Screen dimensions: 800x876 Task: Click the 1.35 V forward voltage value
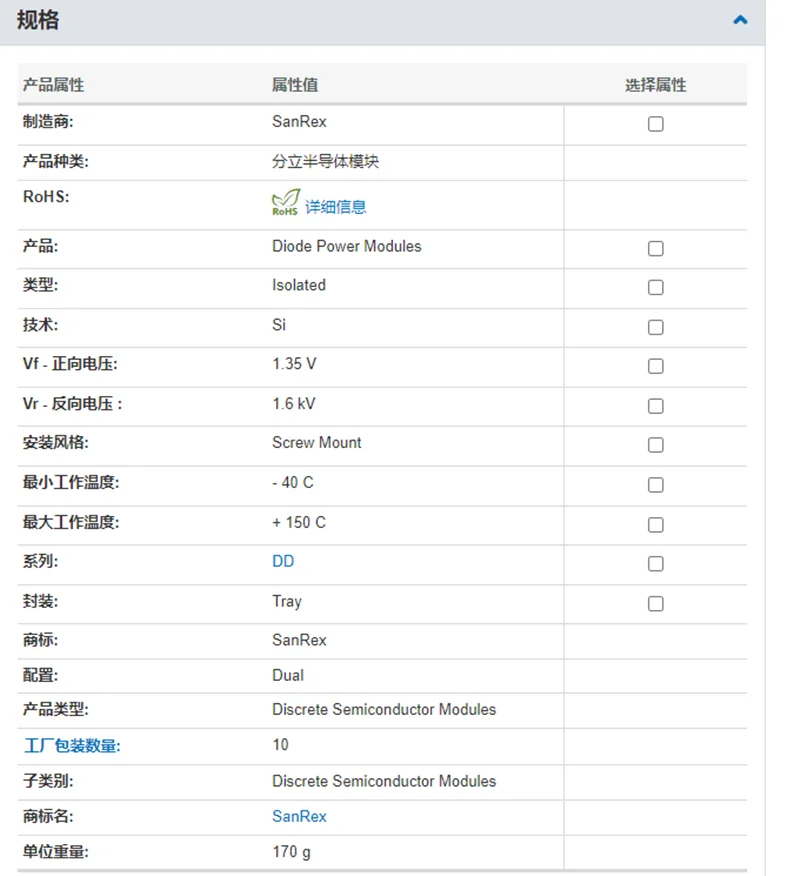[x=294, y=364]
